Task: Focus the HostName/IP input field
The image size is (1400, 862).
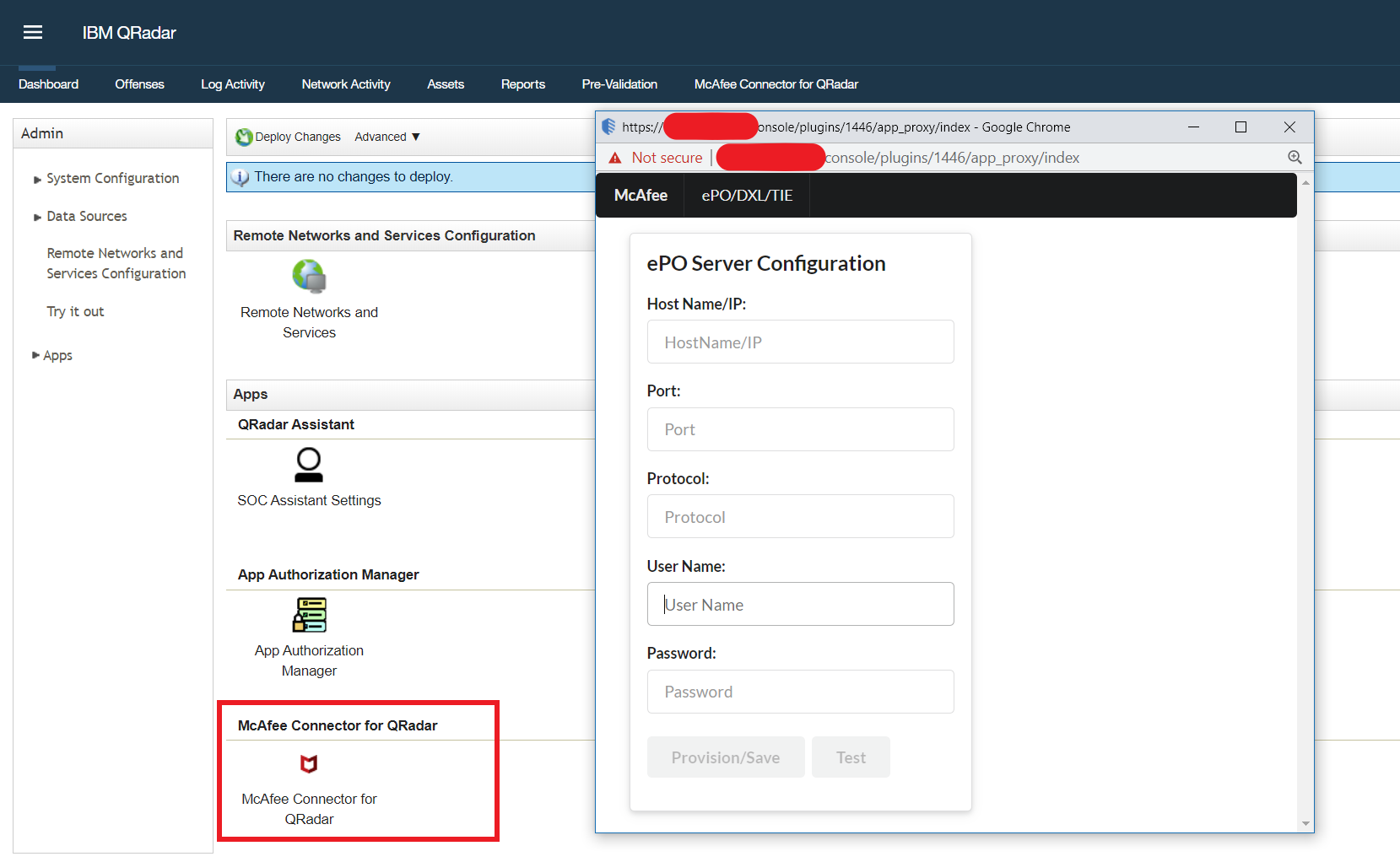Action: point(800,342)
